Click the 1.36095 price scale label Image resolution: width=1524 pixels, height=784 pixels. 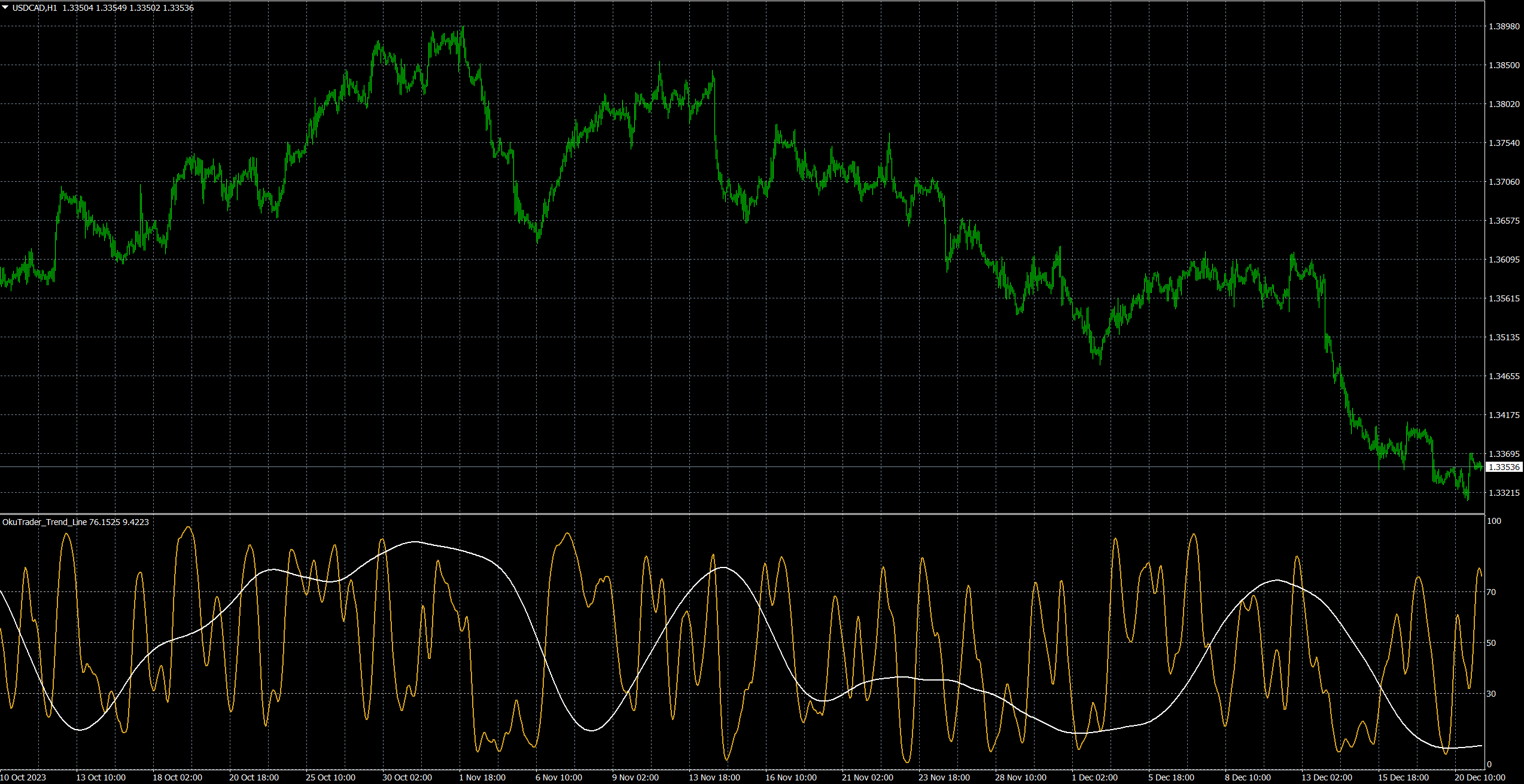(x=1504, y=260)
